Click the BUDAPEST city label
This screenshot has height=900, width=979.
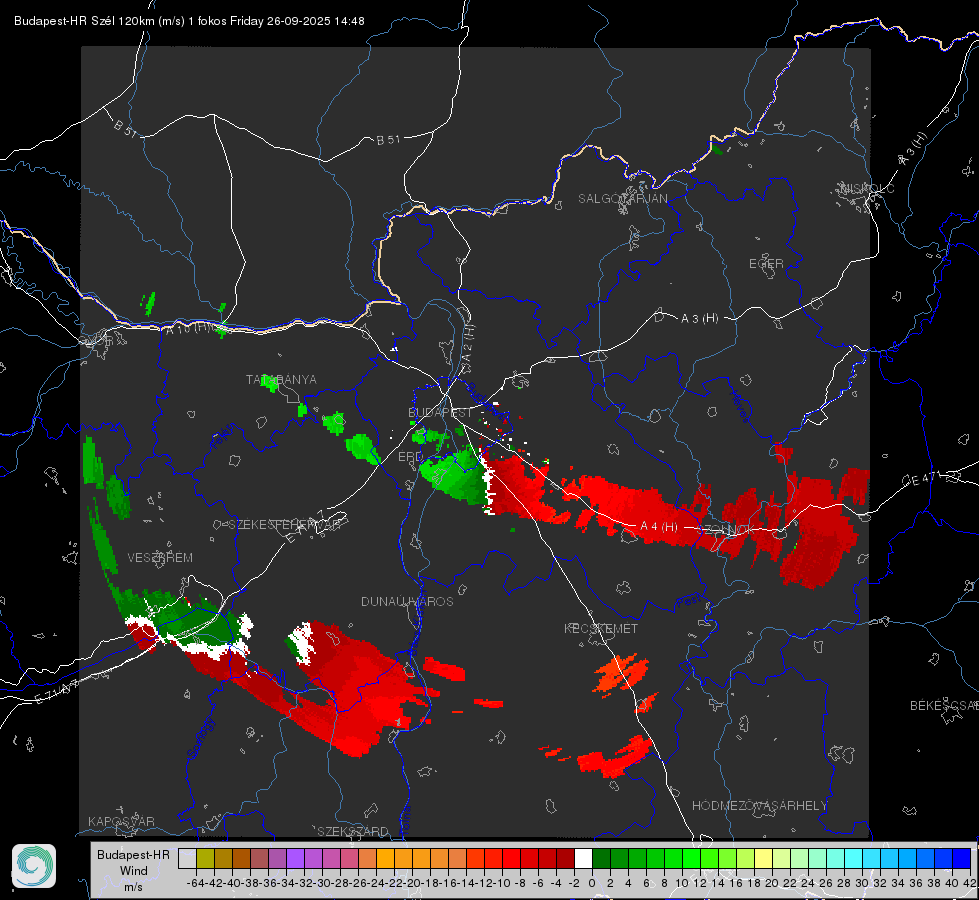(x=440, y=413)
